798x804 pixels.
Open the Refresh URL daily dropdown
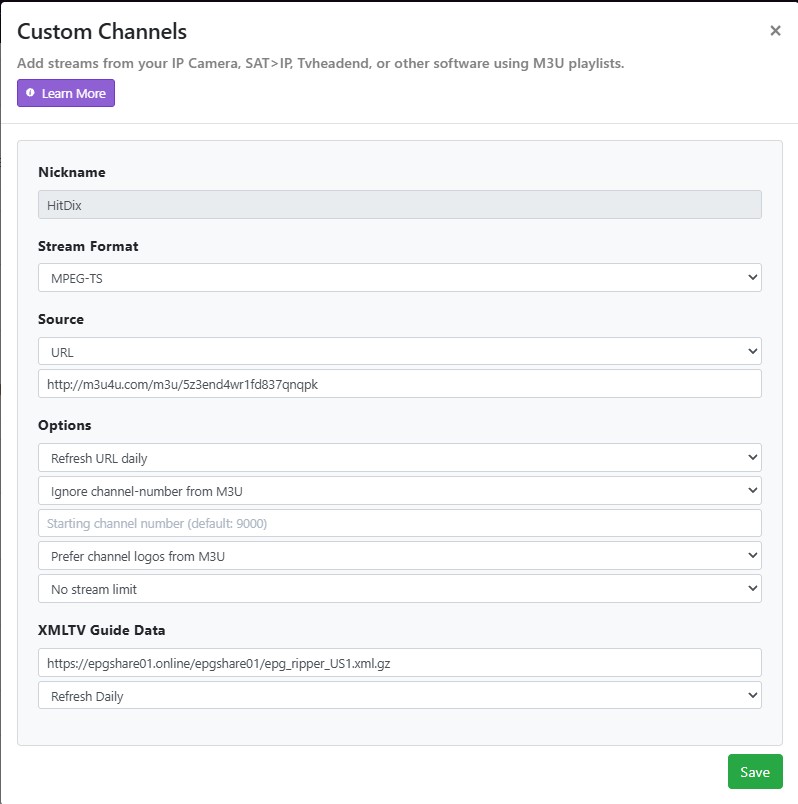[x=399, y=458]
